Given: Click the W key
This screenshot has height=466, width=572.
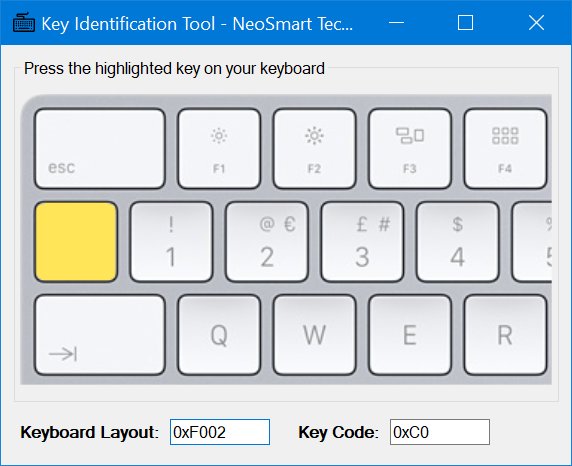Looking at the screenshot, I should 314,335.
